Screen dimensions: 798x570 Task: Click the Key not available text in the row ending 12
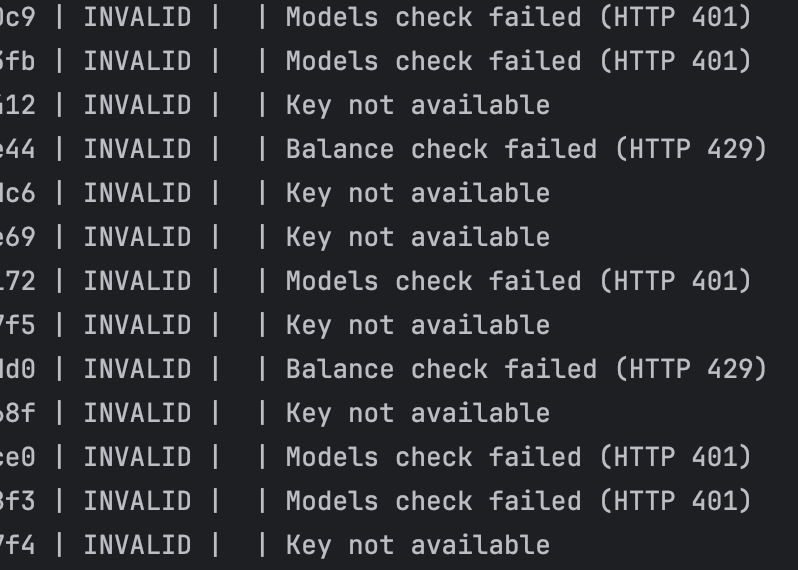pos(418,105)
